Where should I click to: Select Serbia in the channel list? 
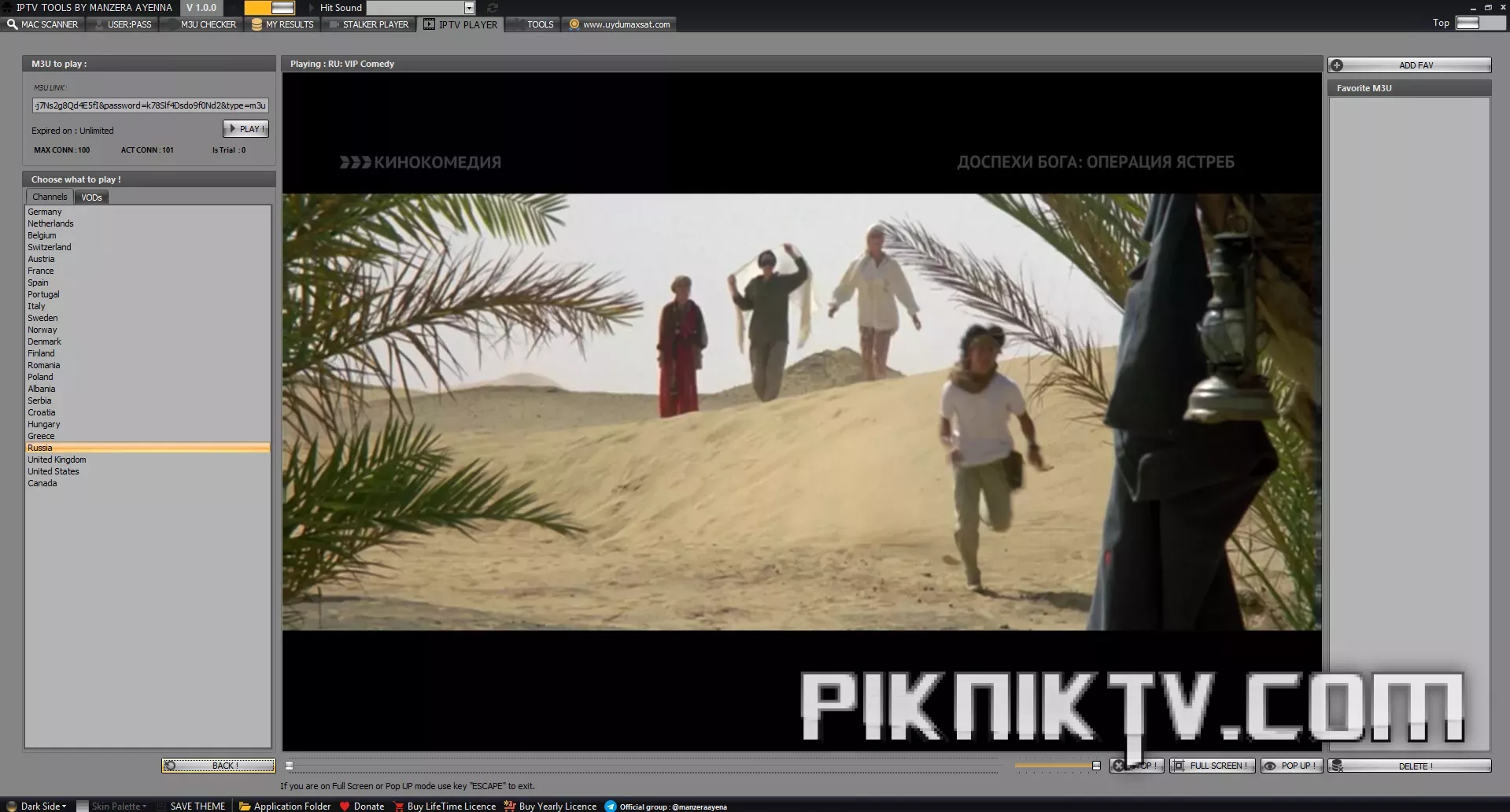148,400
